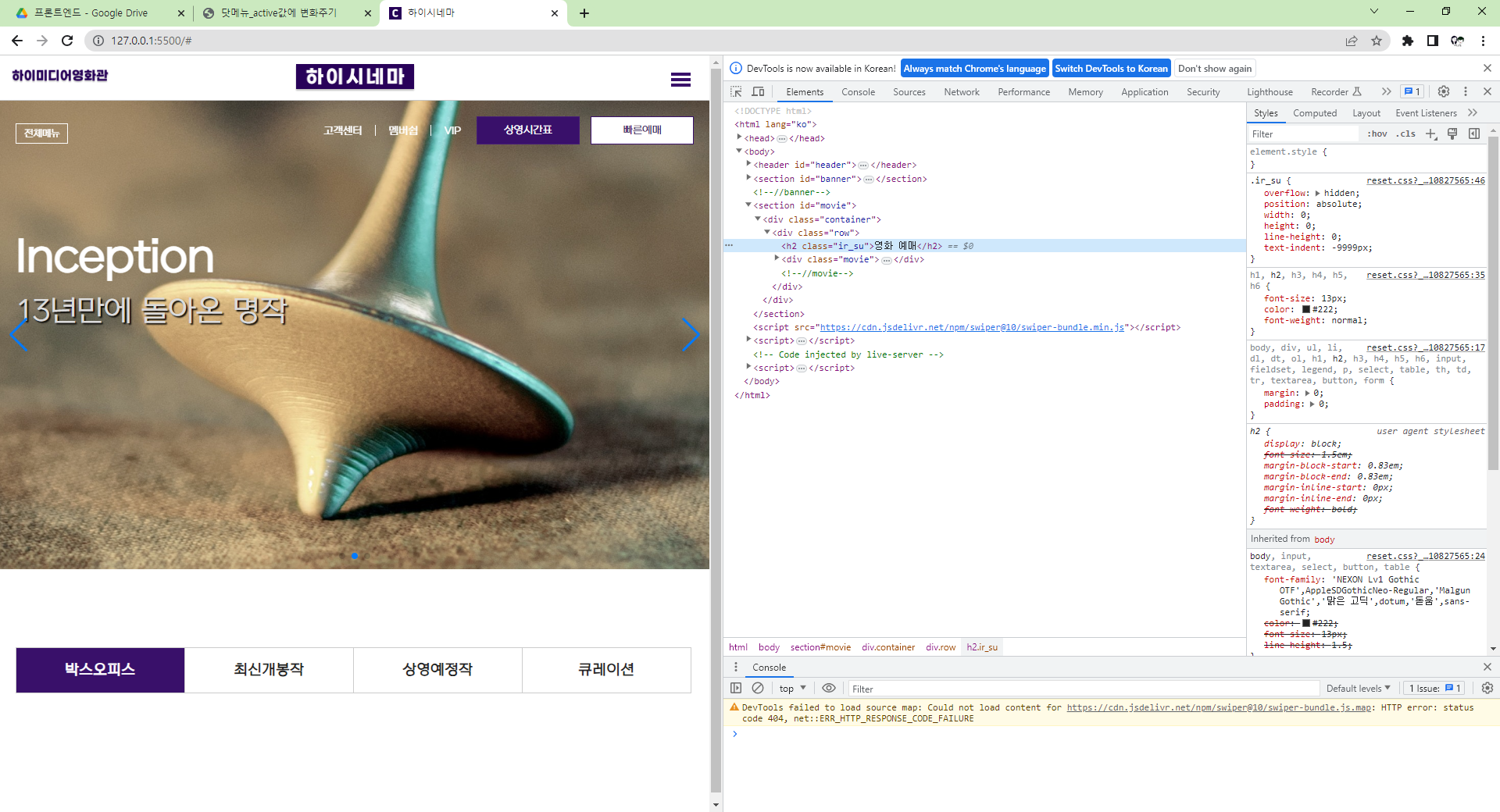Screen dimensions: 1500x812
Task: Show console sidebar icon
Action: click(736, 688)
